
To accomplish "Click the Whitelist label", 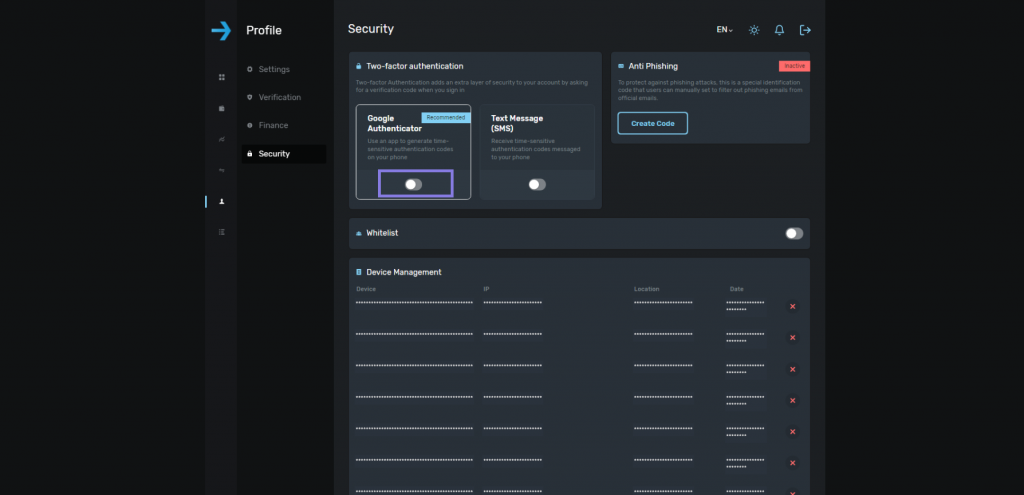I will [382, 233].
